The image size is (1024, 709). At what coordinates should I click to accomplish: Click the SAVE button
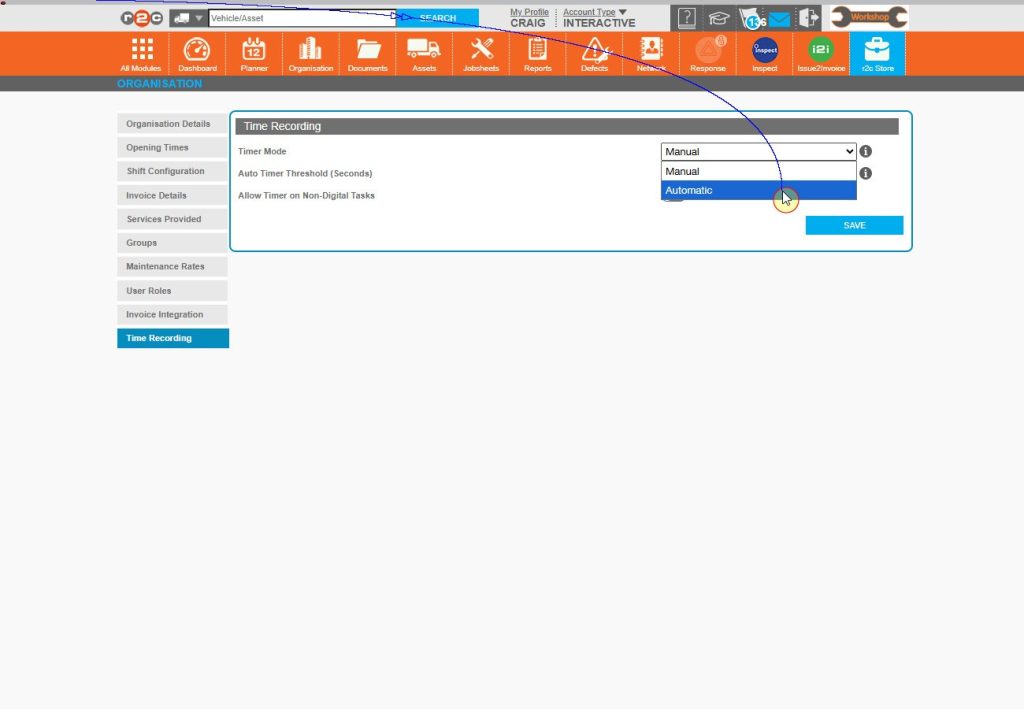point(854,225)
